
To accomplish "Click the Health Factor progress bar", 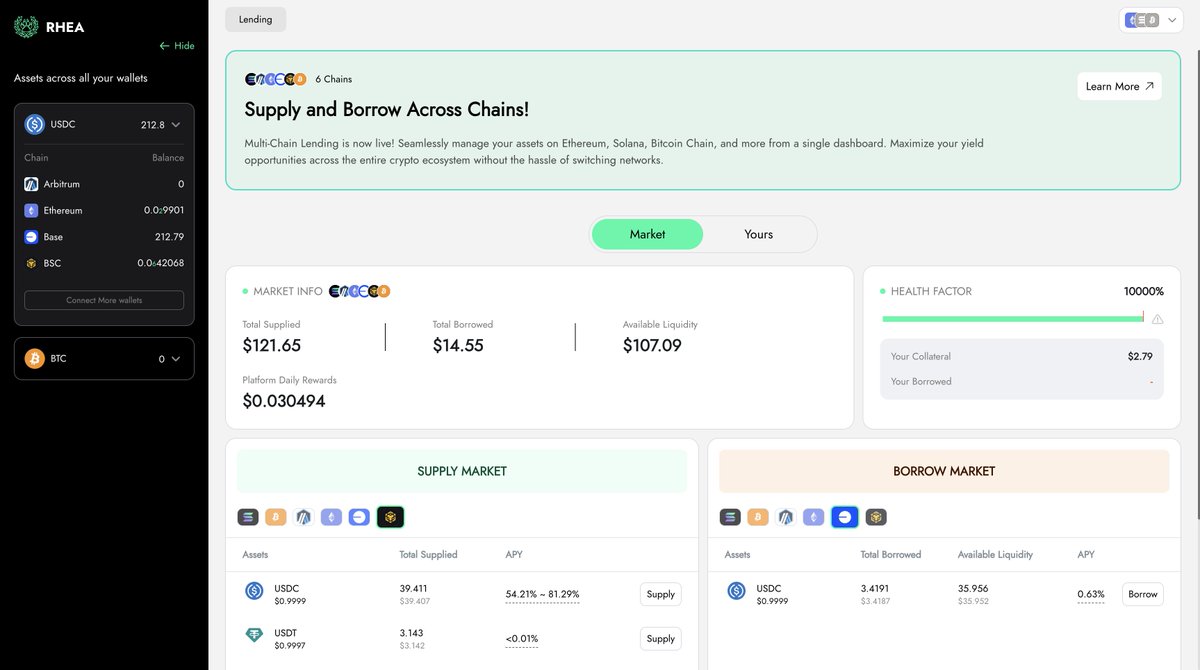I will click(x=1012, y=319).
